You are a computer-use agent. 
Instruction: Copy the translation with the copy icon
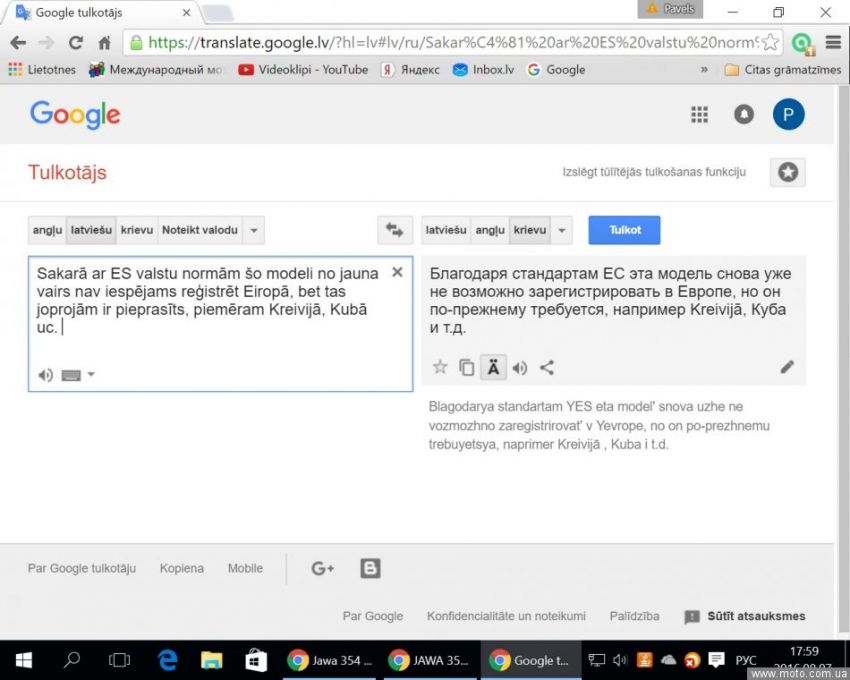467,368
